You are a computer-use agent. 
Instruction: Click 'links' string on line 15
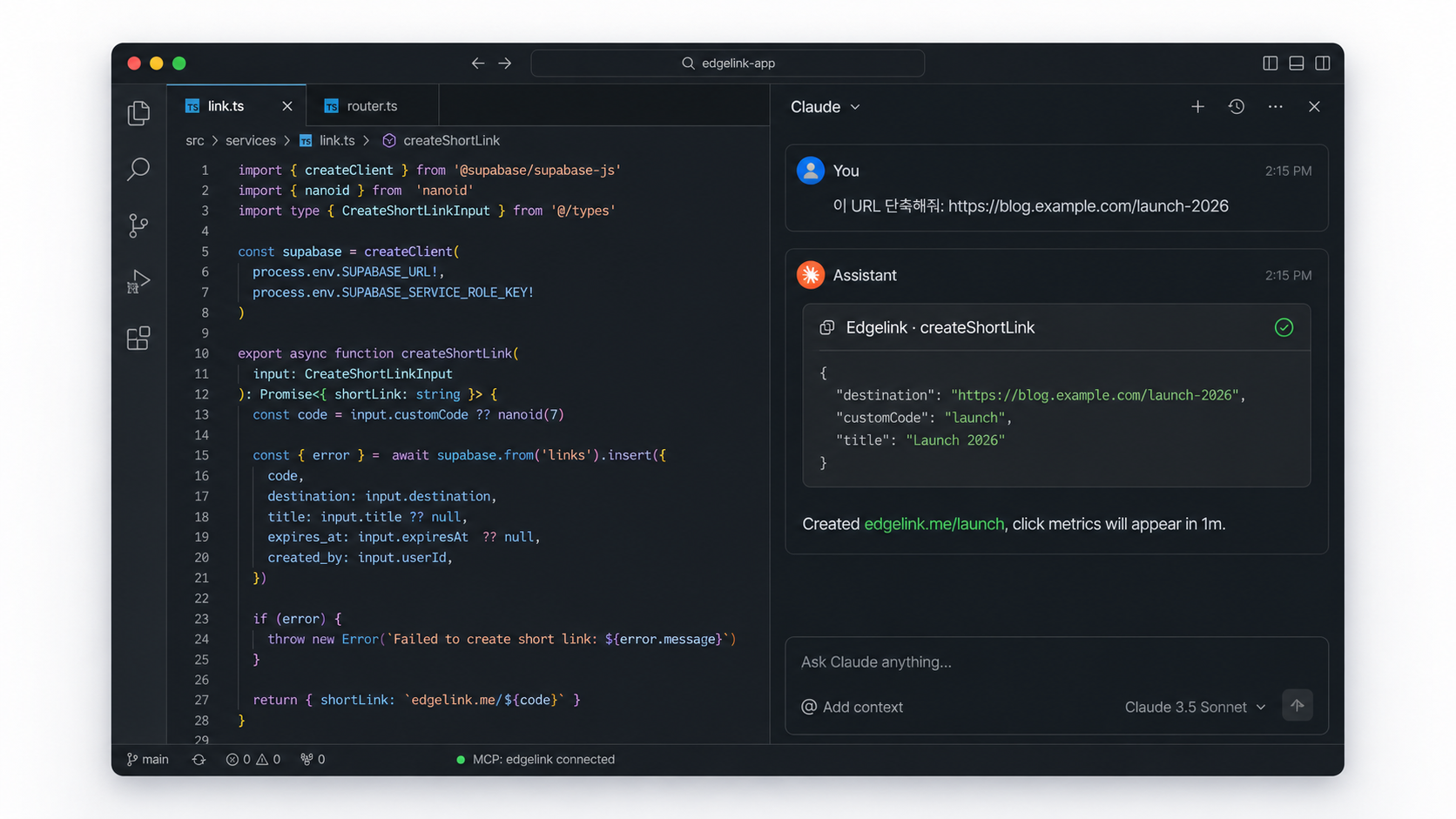(567, 455)
